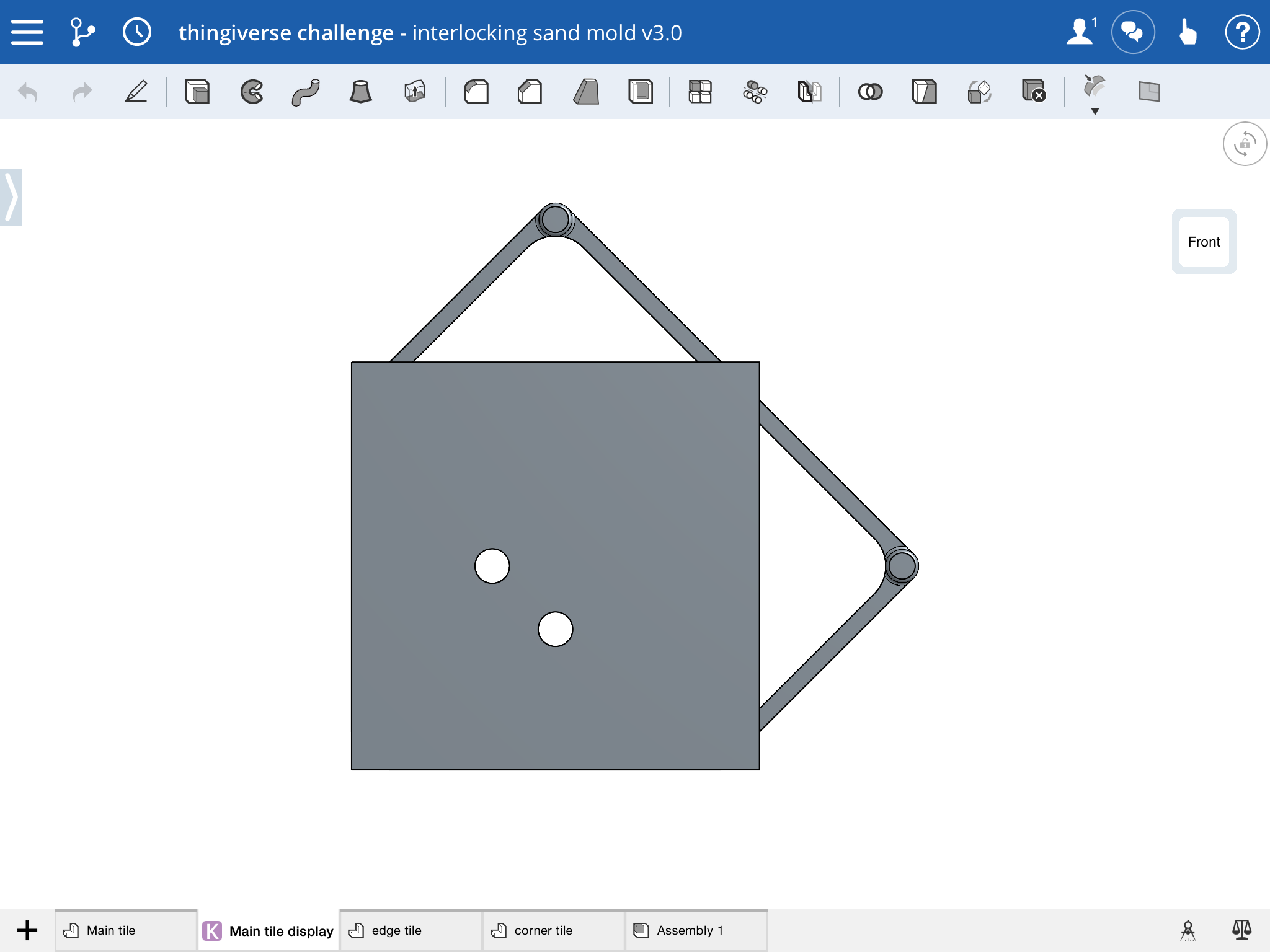Select the Split tool
Screen dimensions: 1270x952
coord(925,92)
